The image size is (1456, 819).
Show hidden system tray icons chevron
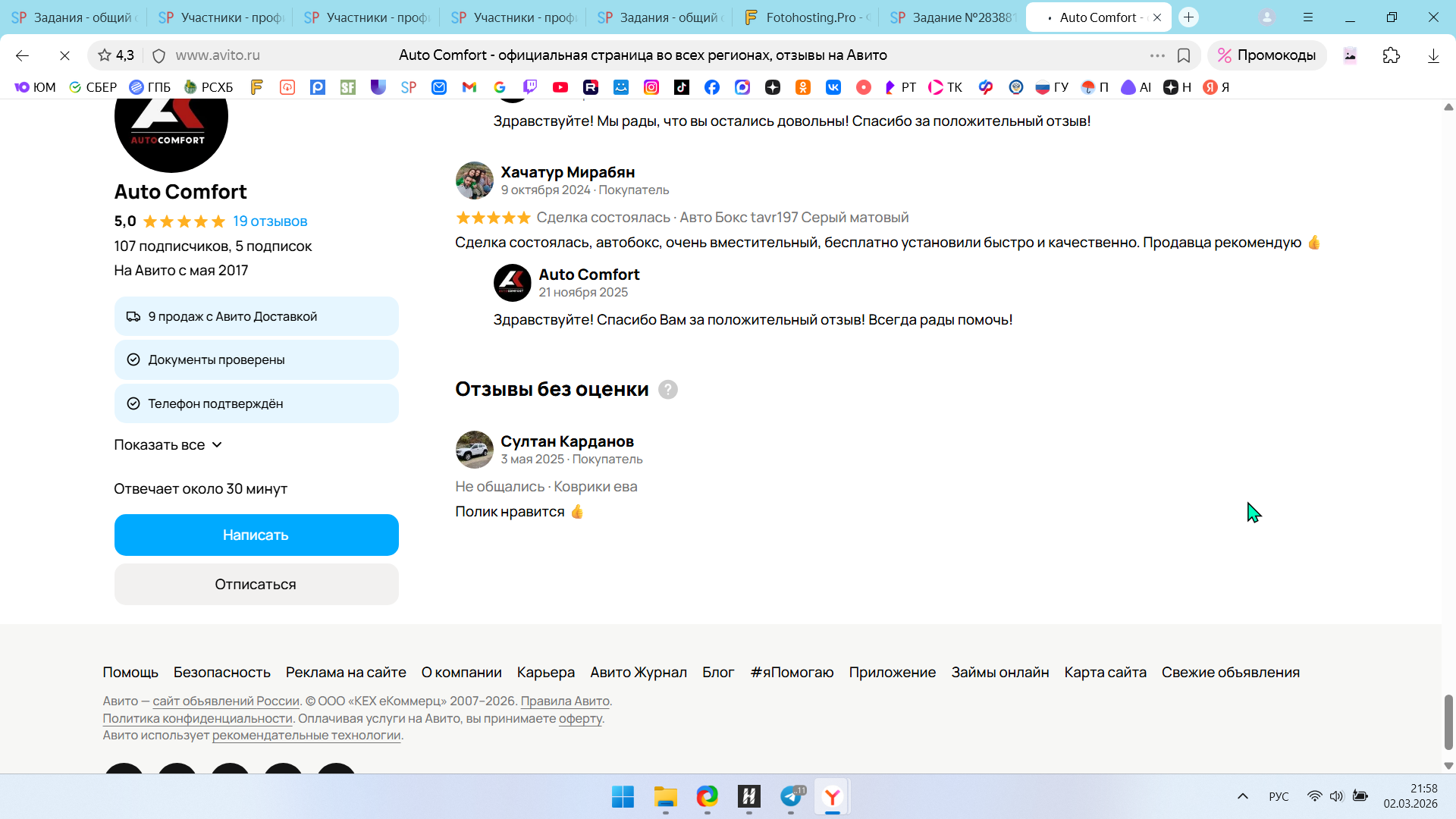click(1243, 796)
